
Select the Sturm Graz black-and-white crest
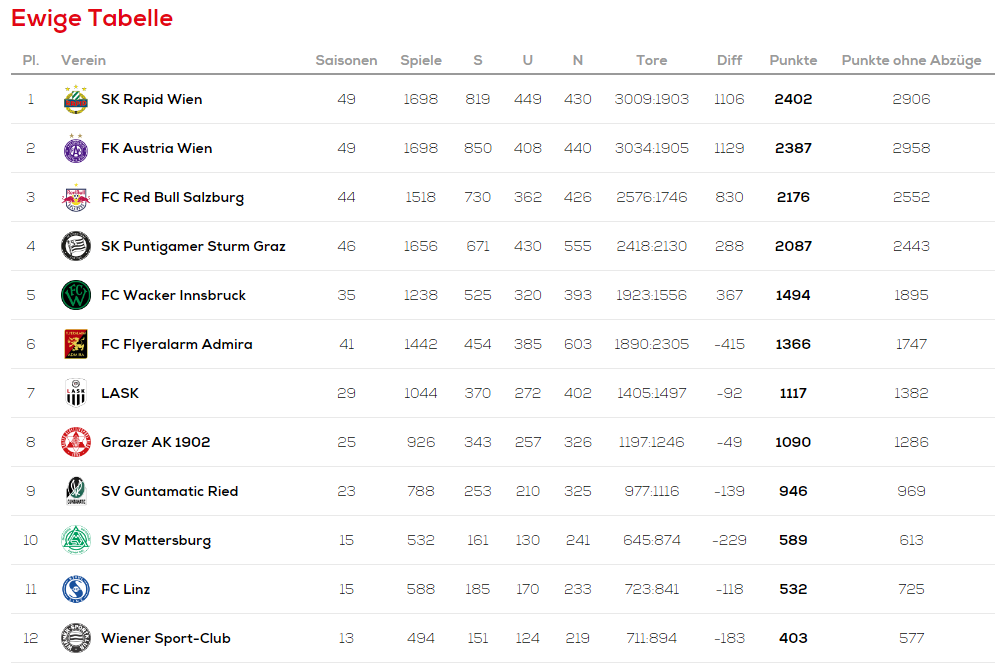pyautogui.click(x=75, y=246)
